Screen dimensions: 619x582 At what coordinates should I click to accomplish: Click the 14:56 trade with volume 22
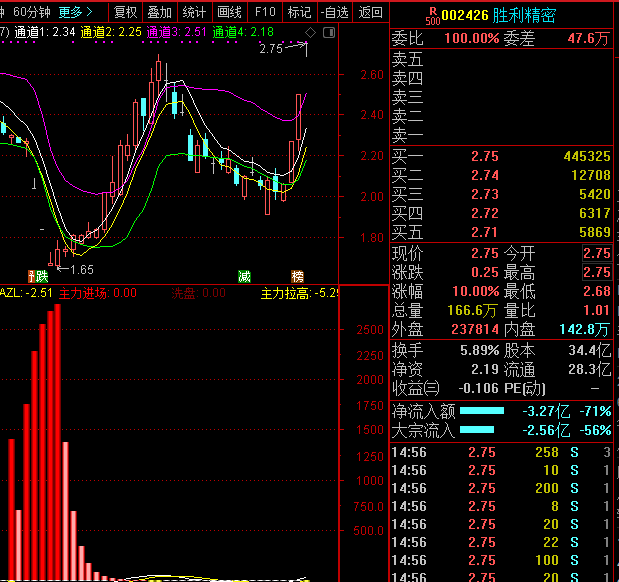click(x=501, y=543)
